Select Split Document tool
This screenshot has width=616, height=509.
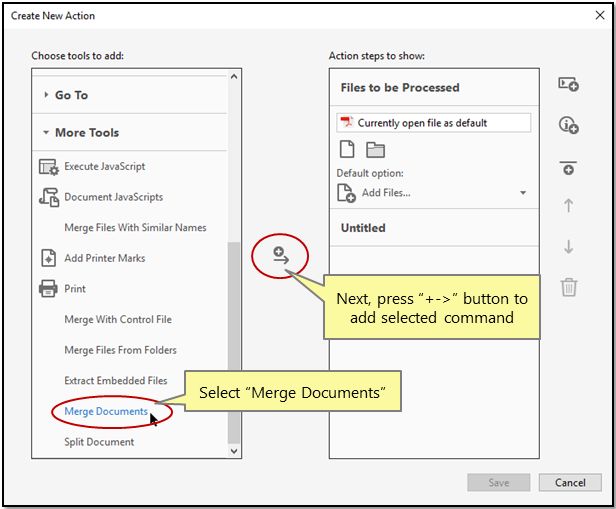(99, 442)
